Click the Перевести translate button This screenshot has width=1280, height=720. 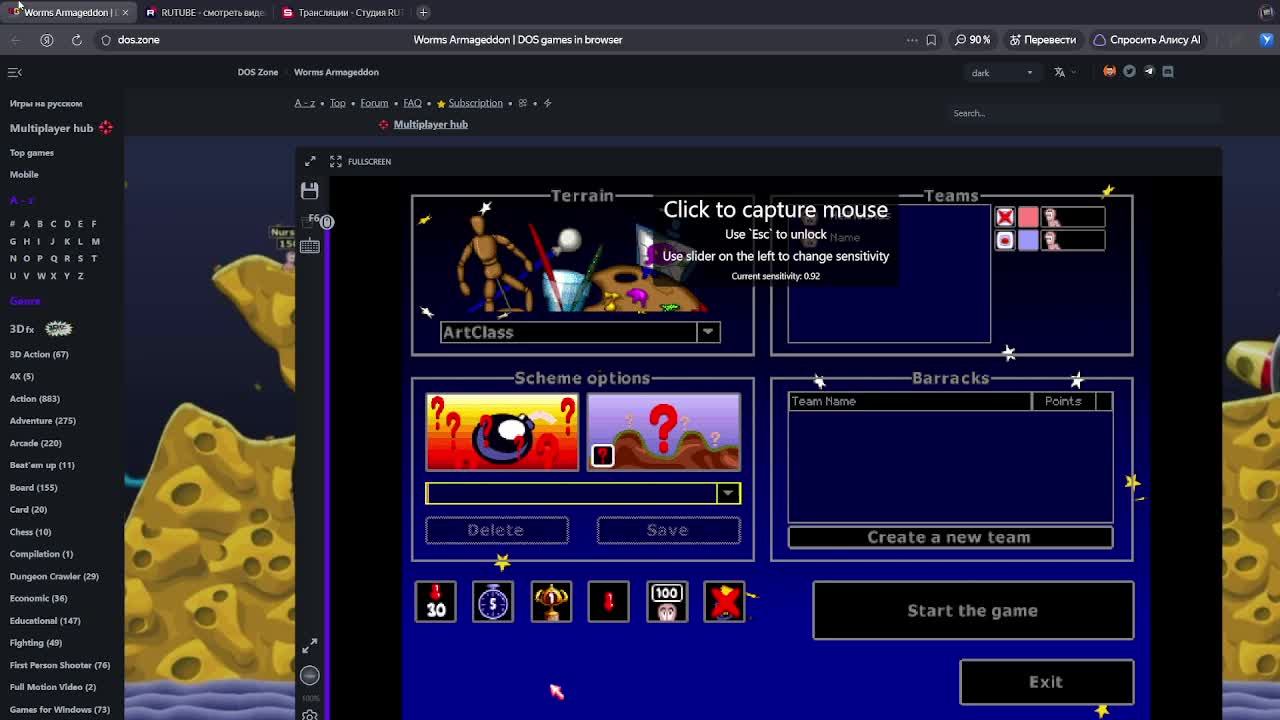click(x=1043, y=40)
